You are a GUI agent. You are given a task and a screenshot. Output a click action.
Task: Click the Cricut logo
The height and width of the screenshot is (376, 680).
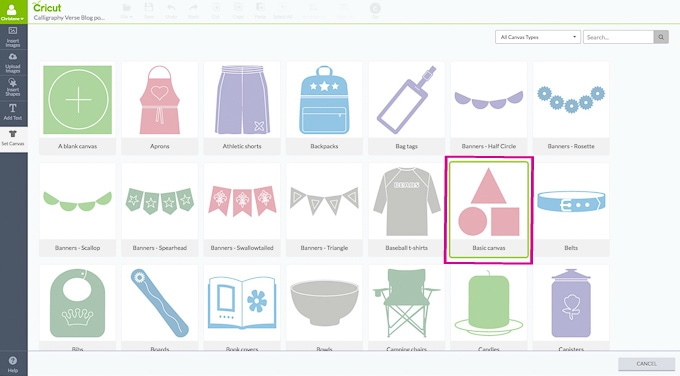[47, 7]
